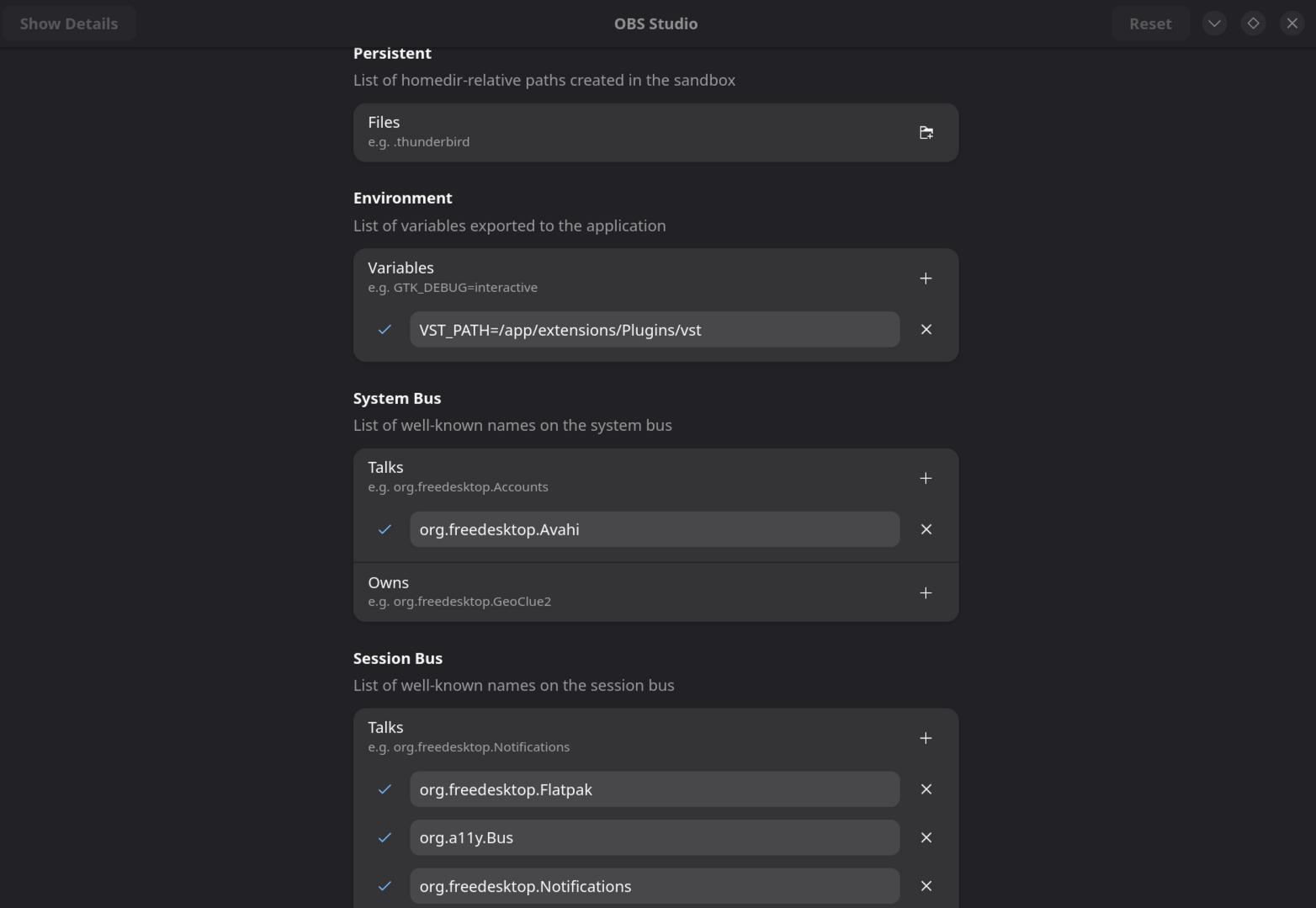Edit the org.freedesktop.Notifications text field
1316x908 pixels.
(655, 886)
